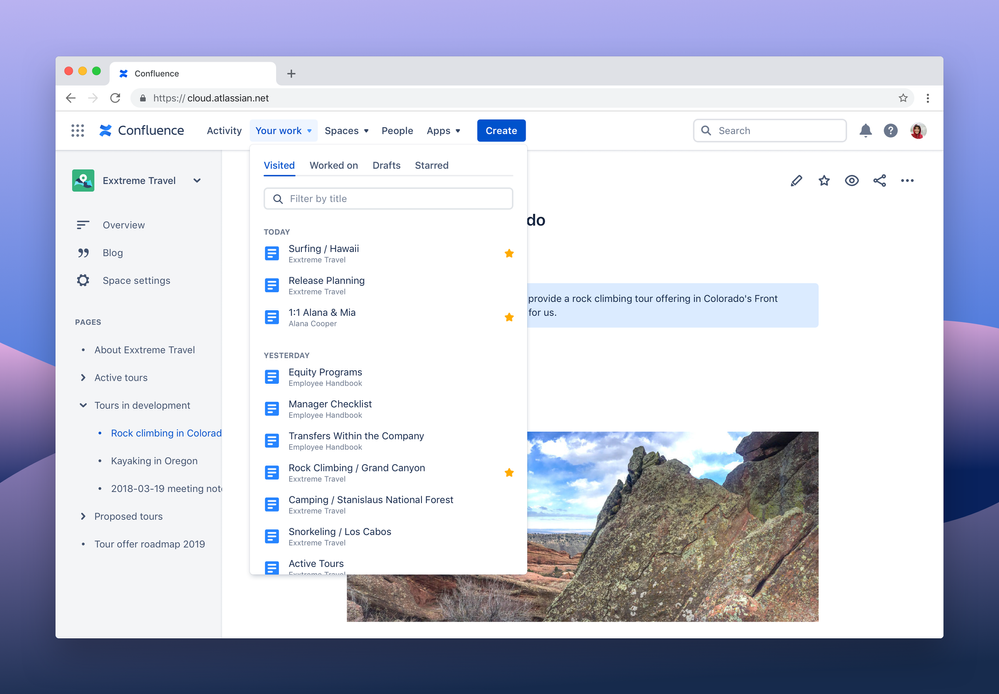999x694 pixels.
Task: Open People in the top navigation
Action: [x=398, y=131]
